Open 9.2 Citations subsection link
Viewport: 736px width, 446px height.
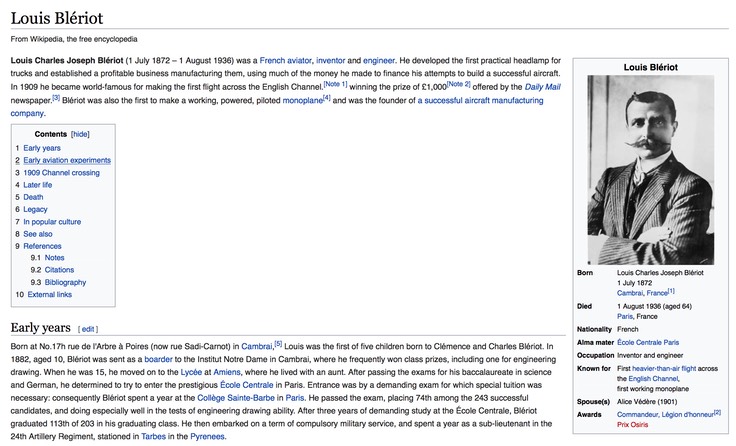point(59,270)
